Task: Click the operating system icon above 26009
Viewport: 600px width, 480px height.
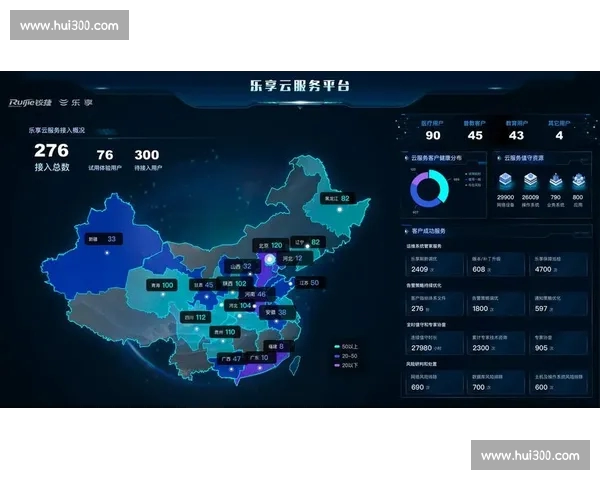Action: [530, 181]
